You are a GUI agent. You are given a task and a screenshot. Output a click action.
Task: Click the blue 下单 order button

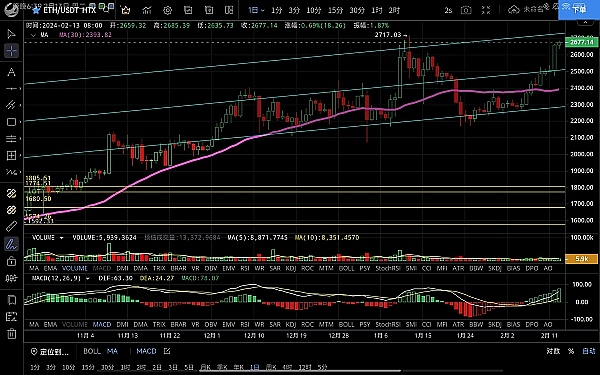coord(579,10)
